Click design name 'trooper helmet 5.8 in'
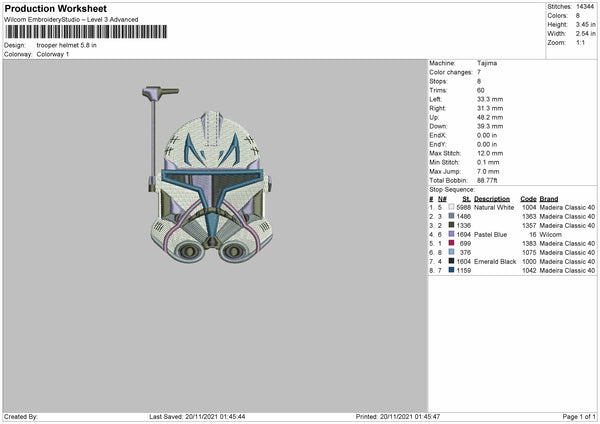 point(67,45)
